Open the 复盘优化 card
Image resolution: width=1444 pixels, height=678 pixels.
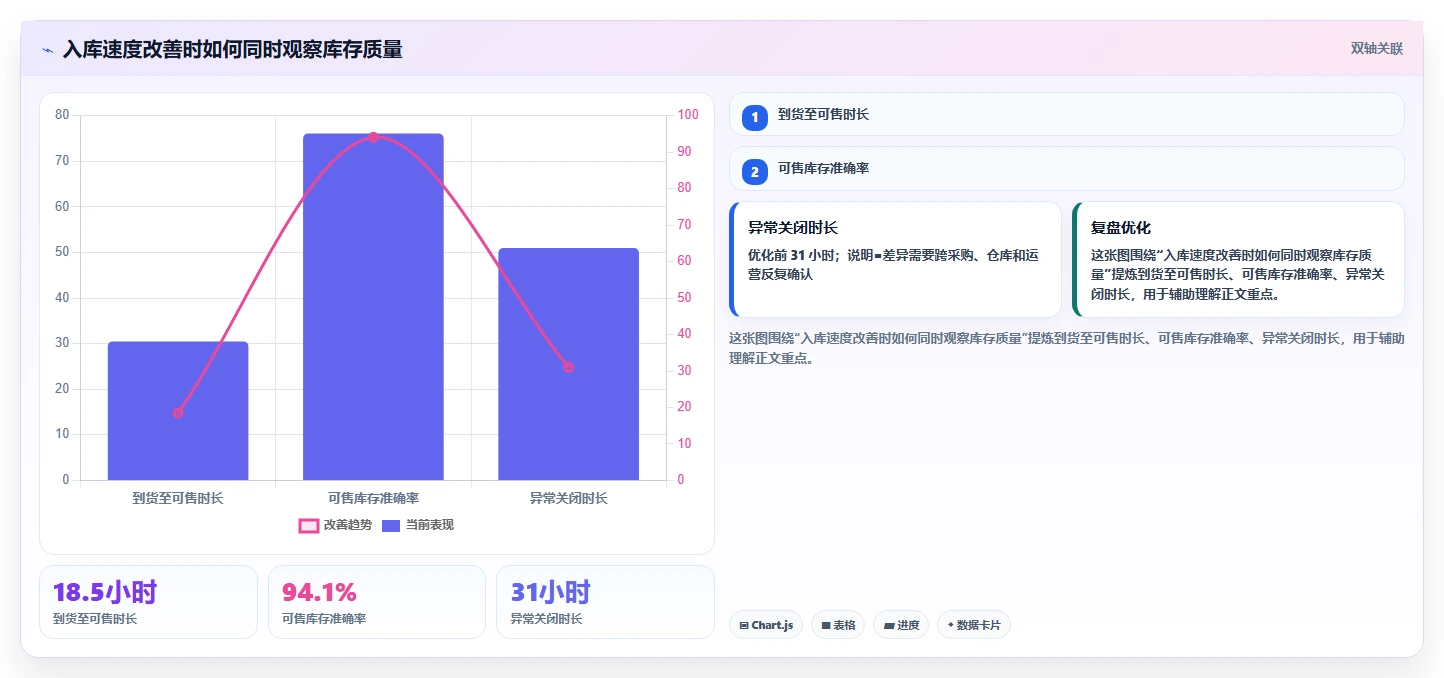[x=1238, y=259]
